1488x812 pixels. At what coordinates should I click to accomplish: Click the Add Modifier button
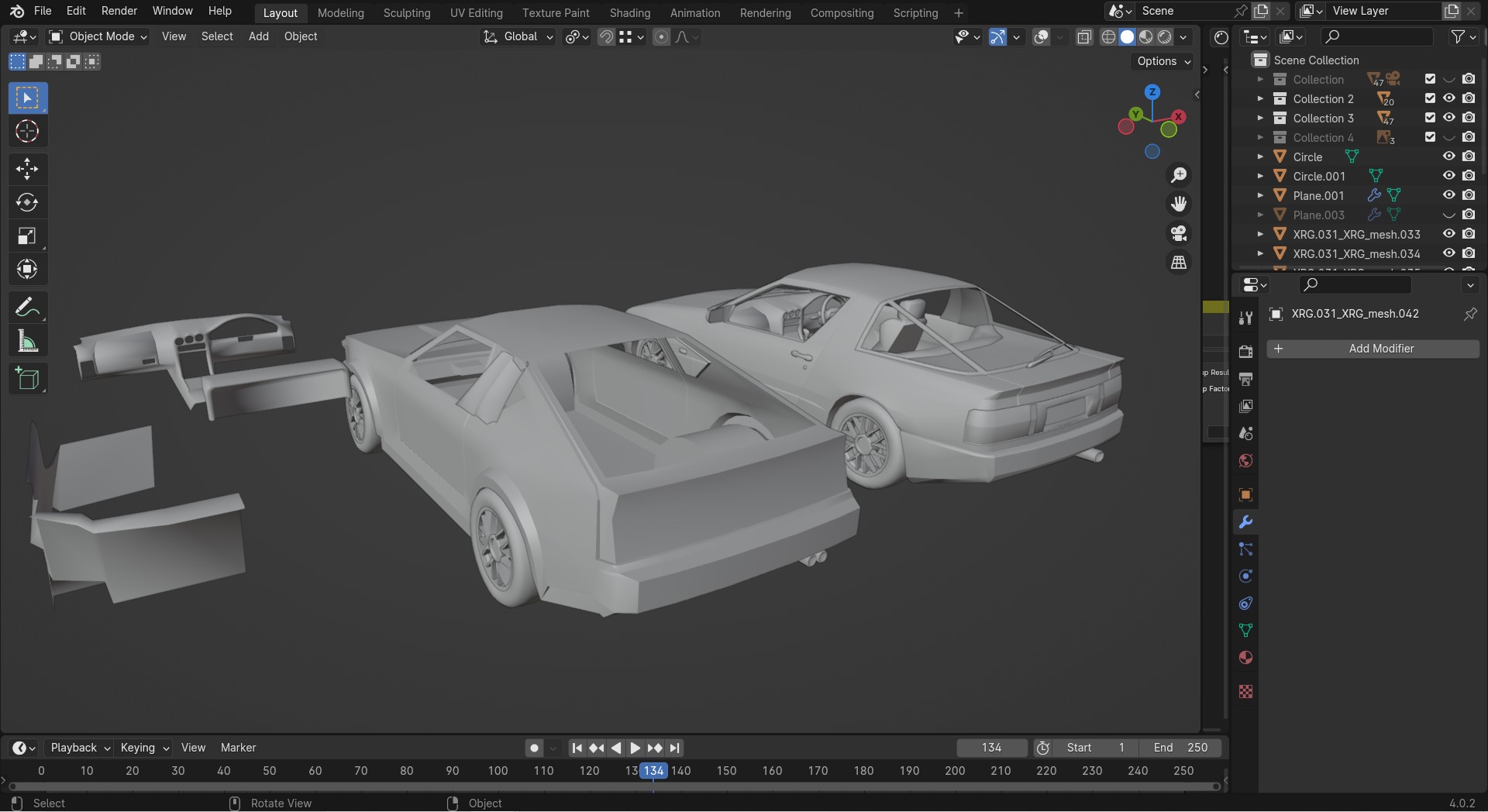click(1373, 349)
